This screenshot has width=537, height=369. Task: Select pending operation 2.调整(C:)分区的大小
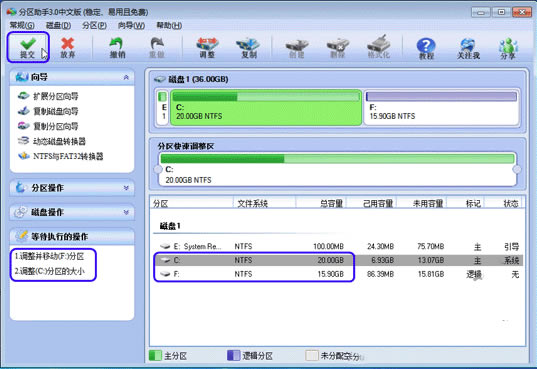tap(49, 271)
